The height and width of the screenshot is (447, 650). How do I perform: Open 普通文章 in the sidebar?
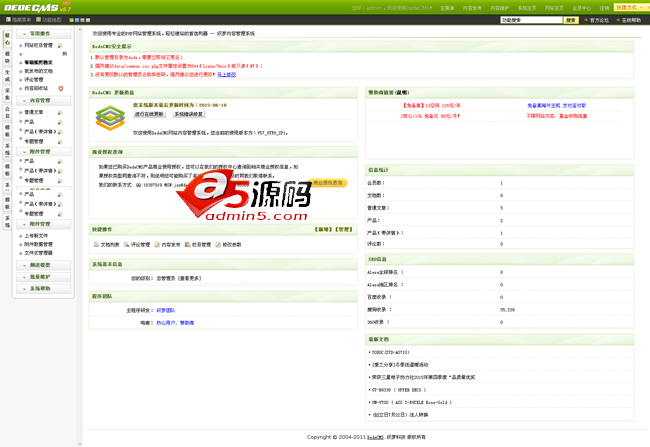[34, 112]
